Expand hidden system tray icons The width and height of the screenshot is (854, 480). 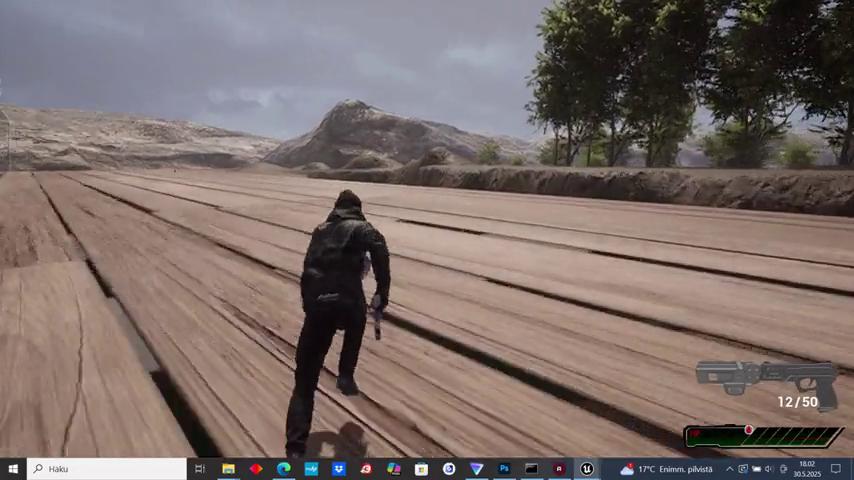coord(729,468)
